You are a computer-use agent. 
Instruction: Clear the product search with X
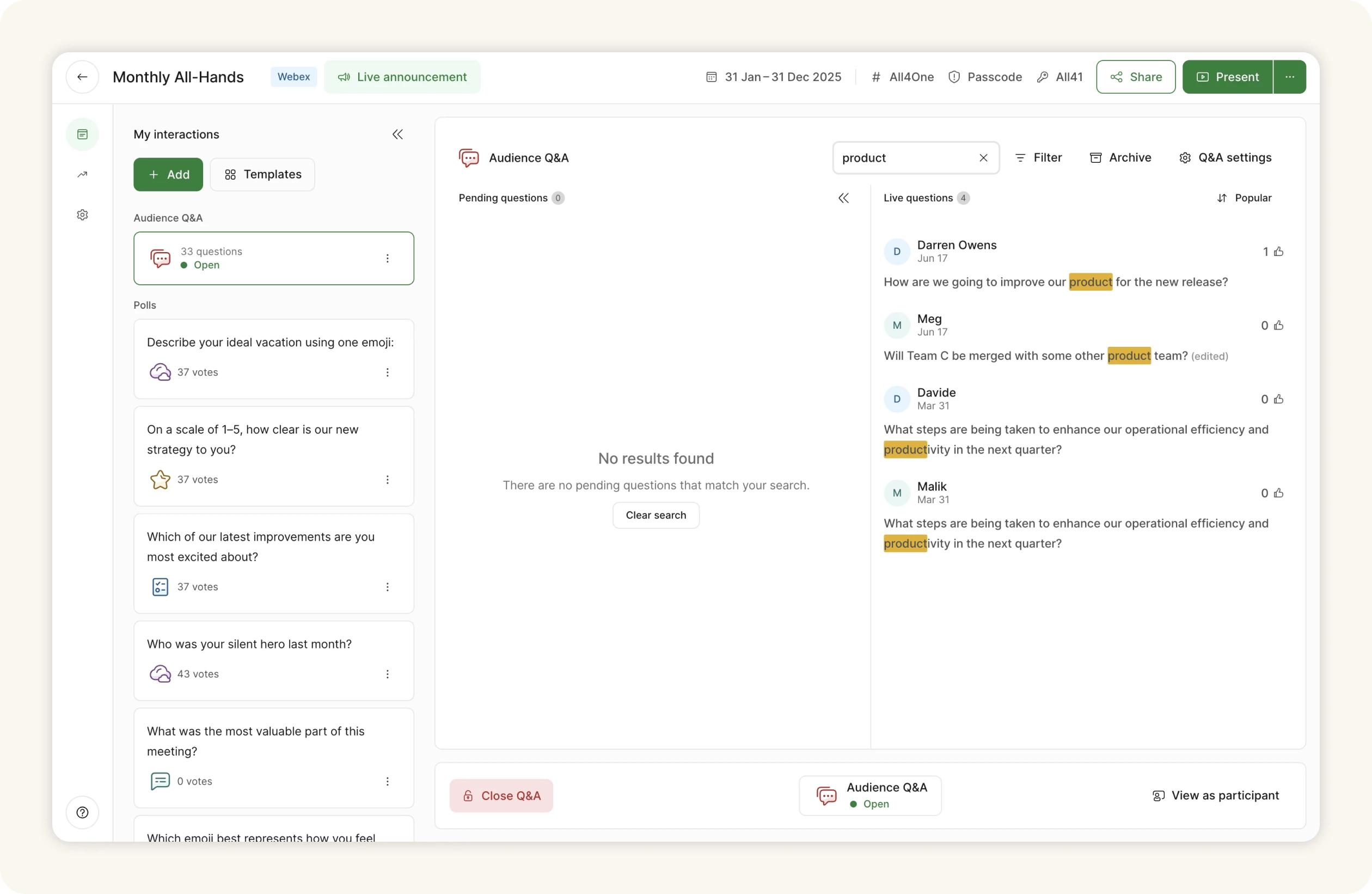[983, 157]
